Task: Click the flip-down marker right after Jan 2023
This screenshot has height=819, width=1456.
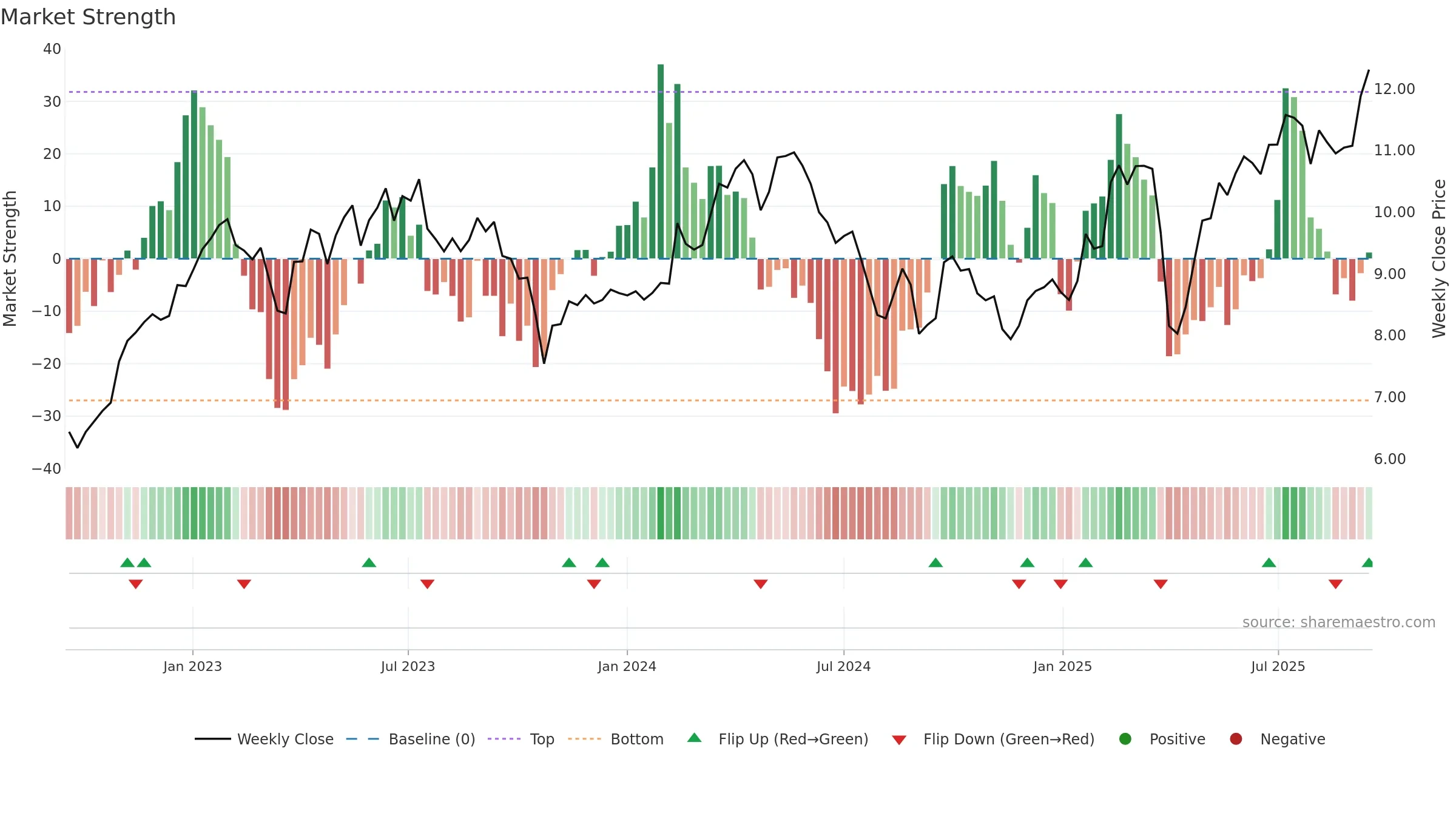Action: click(244, 584)
